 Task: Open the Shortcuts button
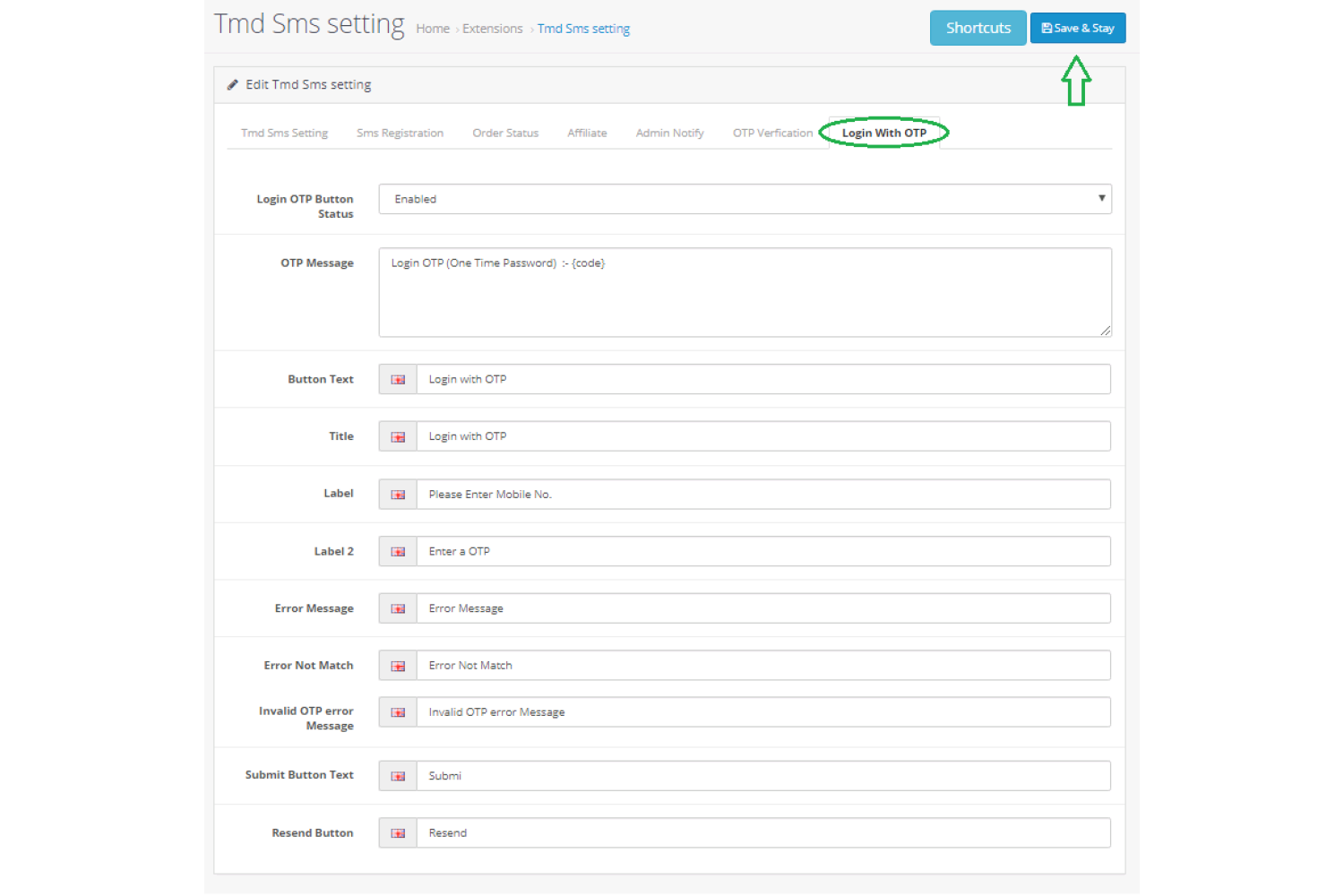(978, 28)
